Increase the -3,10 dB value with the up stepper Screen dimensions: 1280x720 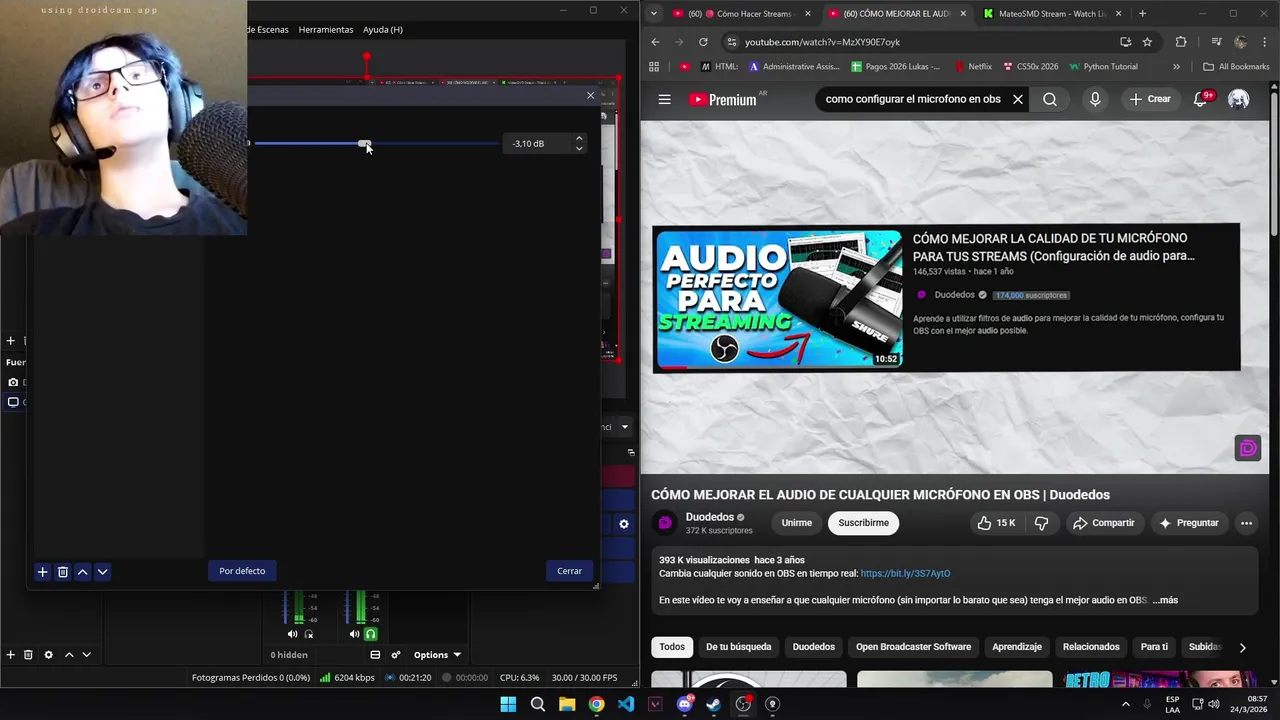579,139
